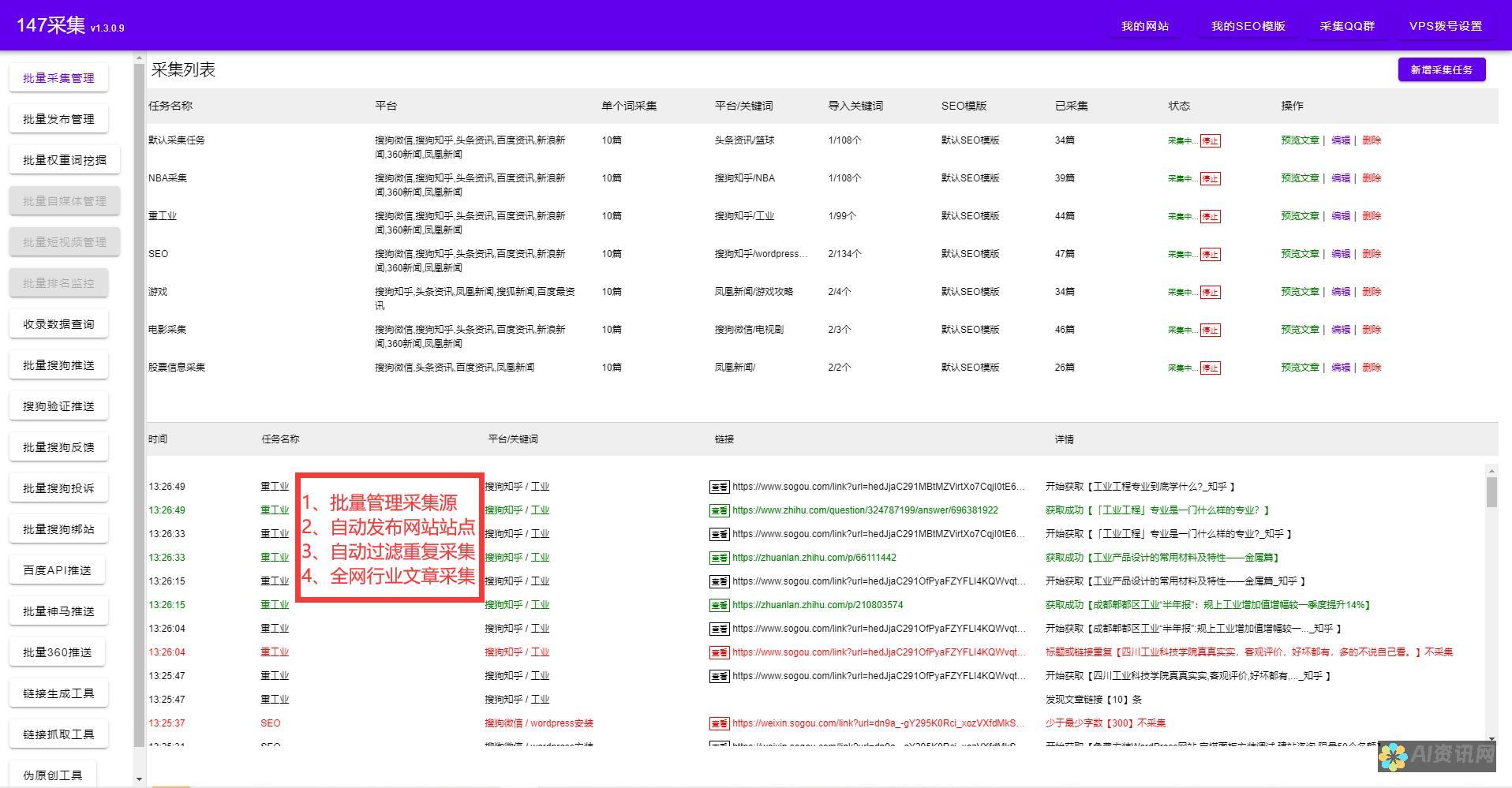Open 批量搜狗反馈 in sidebar
1512x788 pixels.
[x=58, y=447]
